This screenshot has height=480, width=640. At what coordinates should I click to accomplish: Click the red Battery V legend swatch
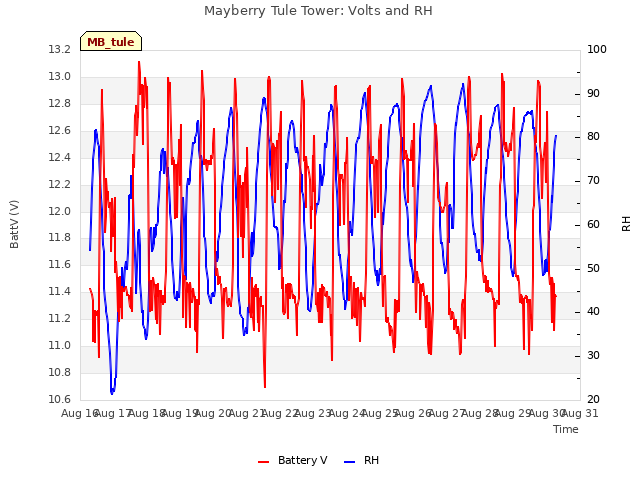coord(264,461)
